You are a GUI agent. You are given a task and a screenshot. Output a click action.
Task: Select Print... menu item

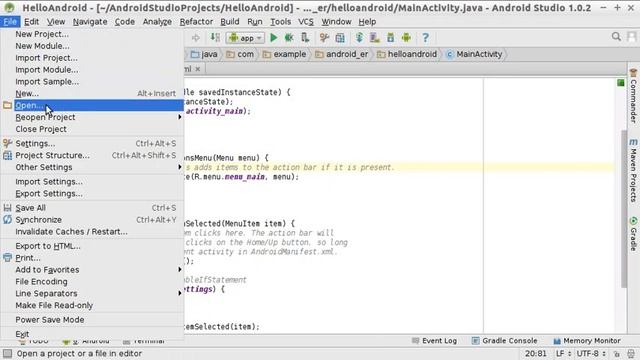click(x=92, y=258)
